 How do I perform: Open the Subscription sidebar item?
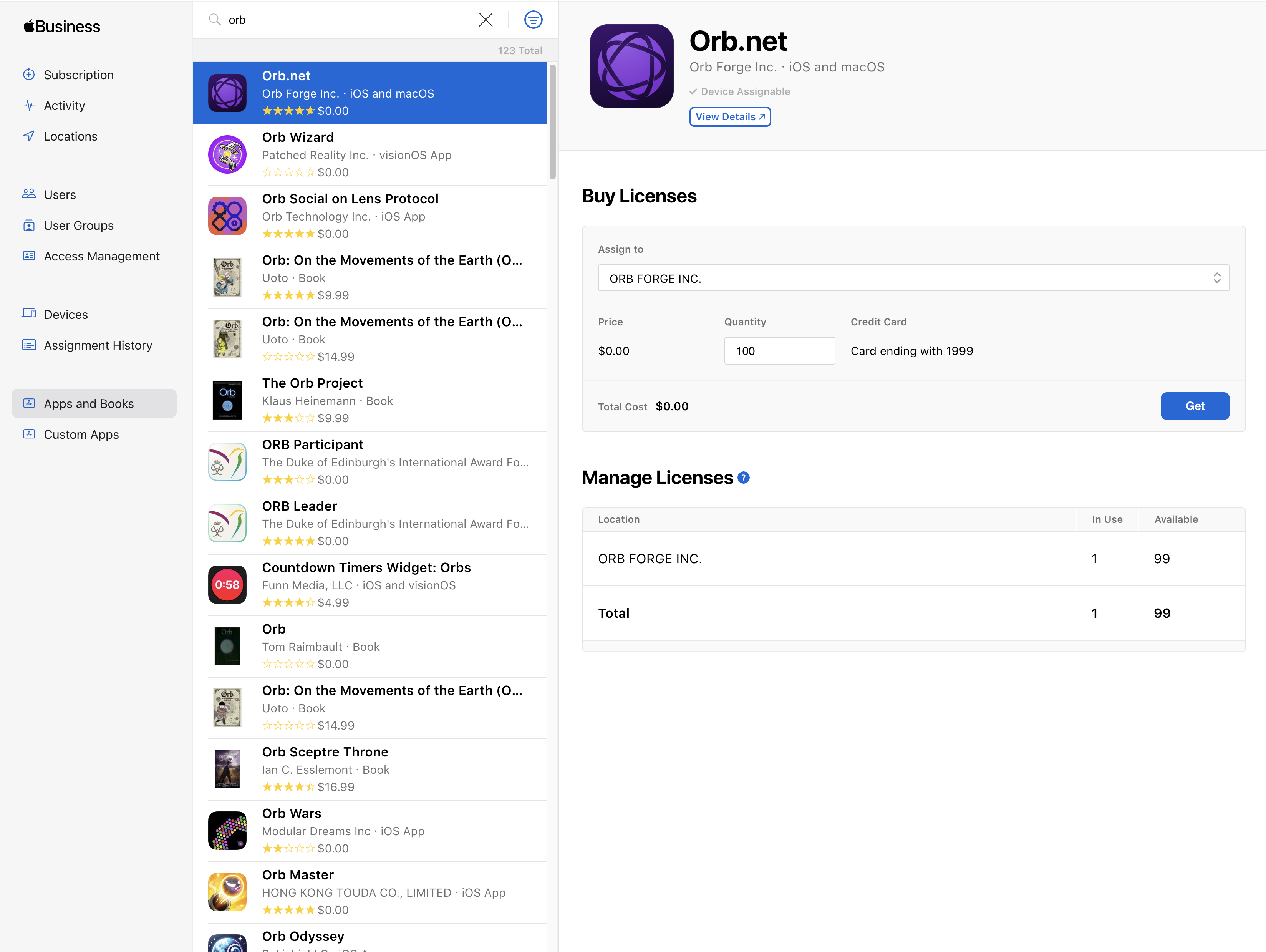tap(78, 75)
